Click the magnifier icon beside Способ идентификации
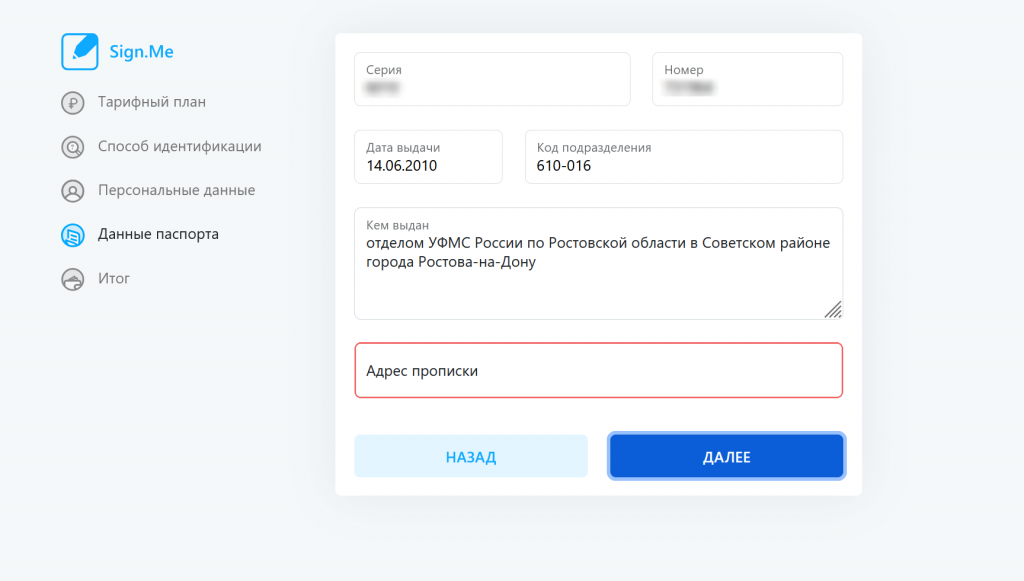The image size is (1024, 581). (72, 147)
